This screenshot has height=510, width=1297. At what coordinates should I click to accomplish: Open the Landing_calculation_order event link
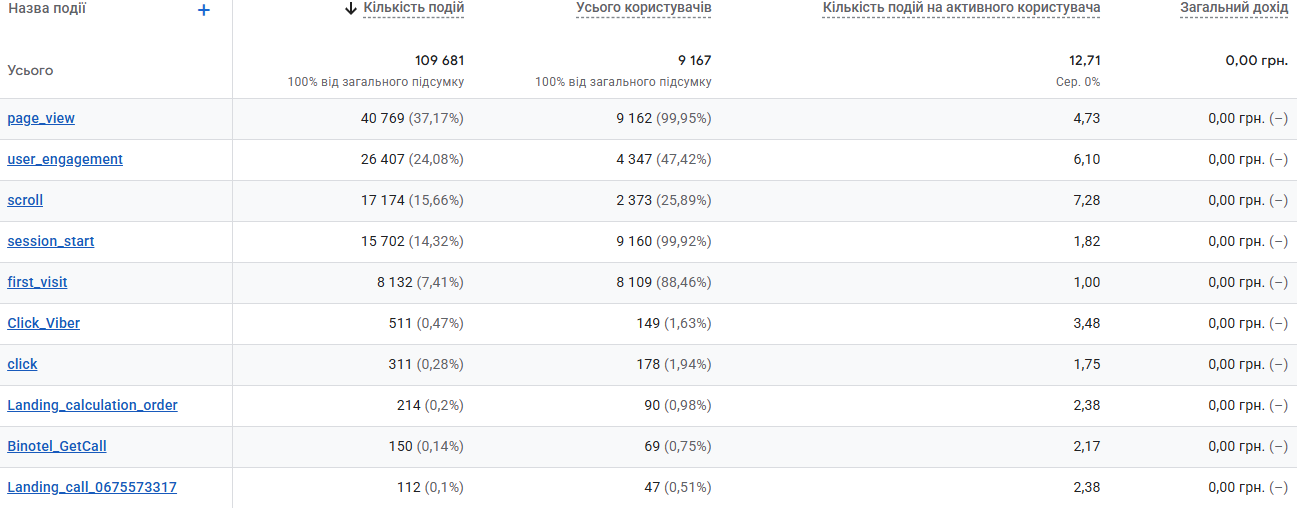tap(92, 405)
